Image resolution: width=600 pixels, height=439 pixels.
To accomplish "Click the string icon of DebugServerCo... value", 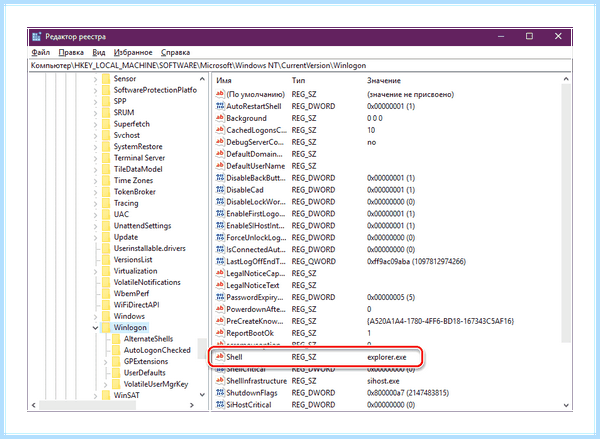I will 220,142.
